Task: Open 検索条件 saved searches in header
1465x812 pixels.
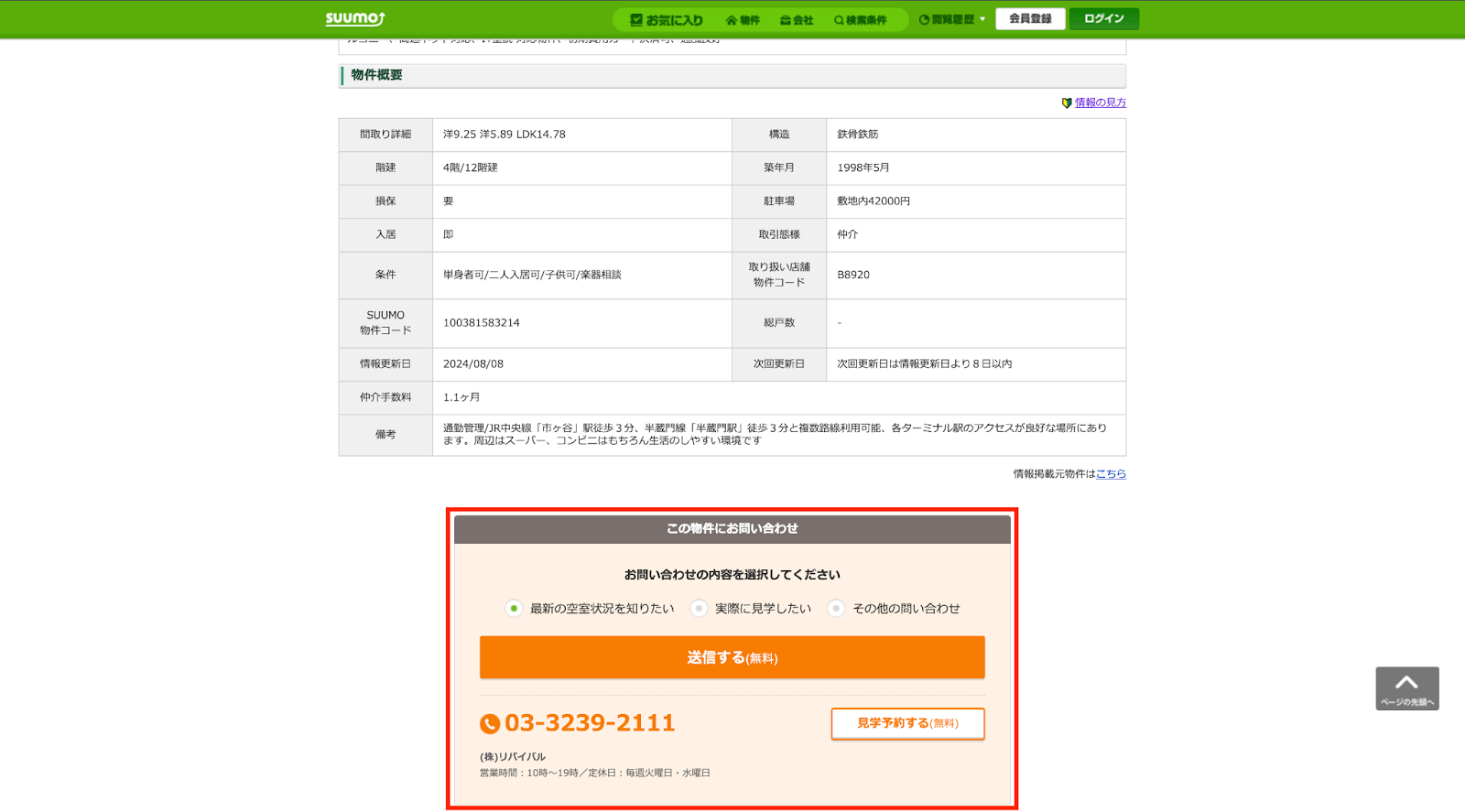Action: click(x=861, y=19)
